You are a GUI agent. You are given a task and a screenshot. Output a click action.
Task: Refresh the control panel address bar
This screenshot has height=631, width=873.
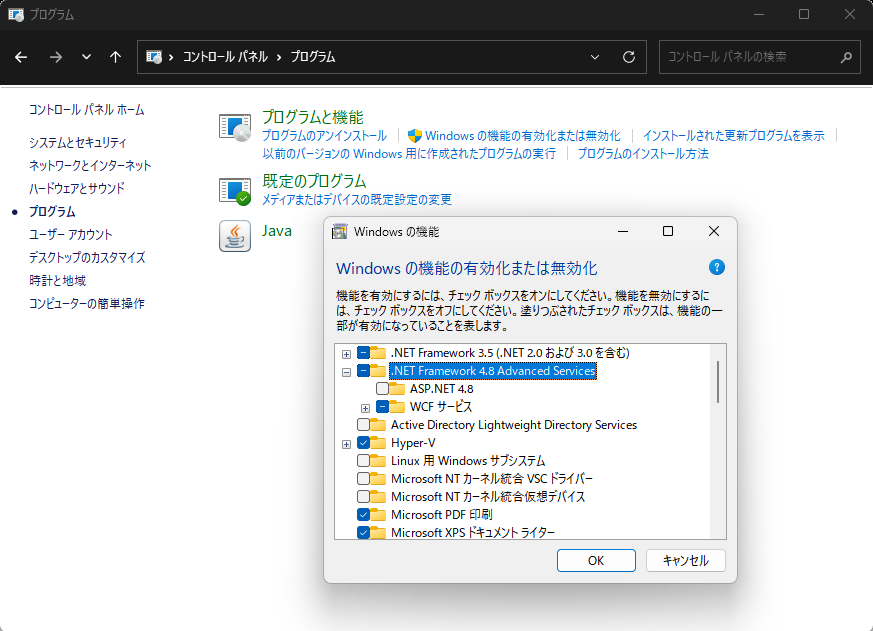[x=629, y=57]
